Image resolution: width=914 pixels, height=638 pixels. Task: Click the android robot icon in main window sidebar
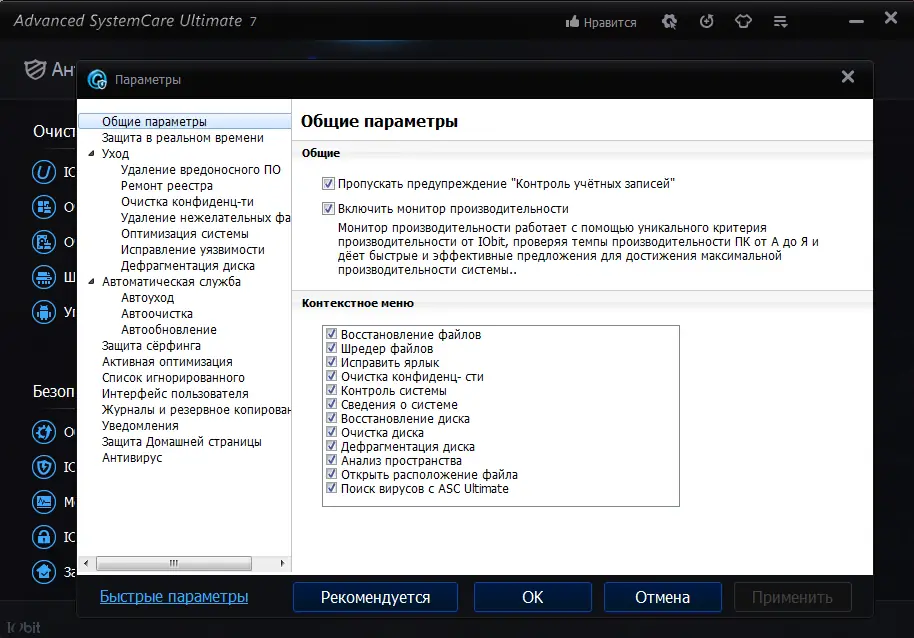44,312
